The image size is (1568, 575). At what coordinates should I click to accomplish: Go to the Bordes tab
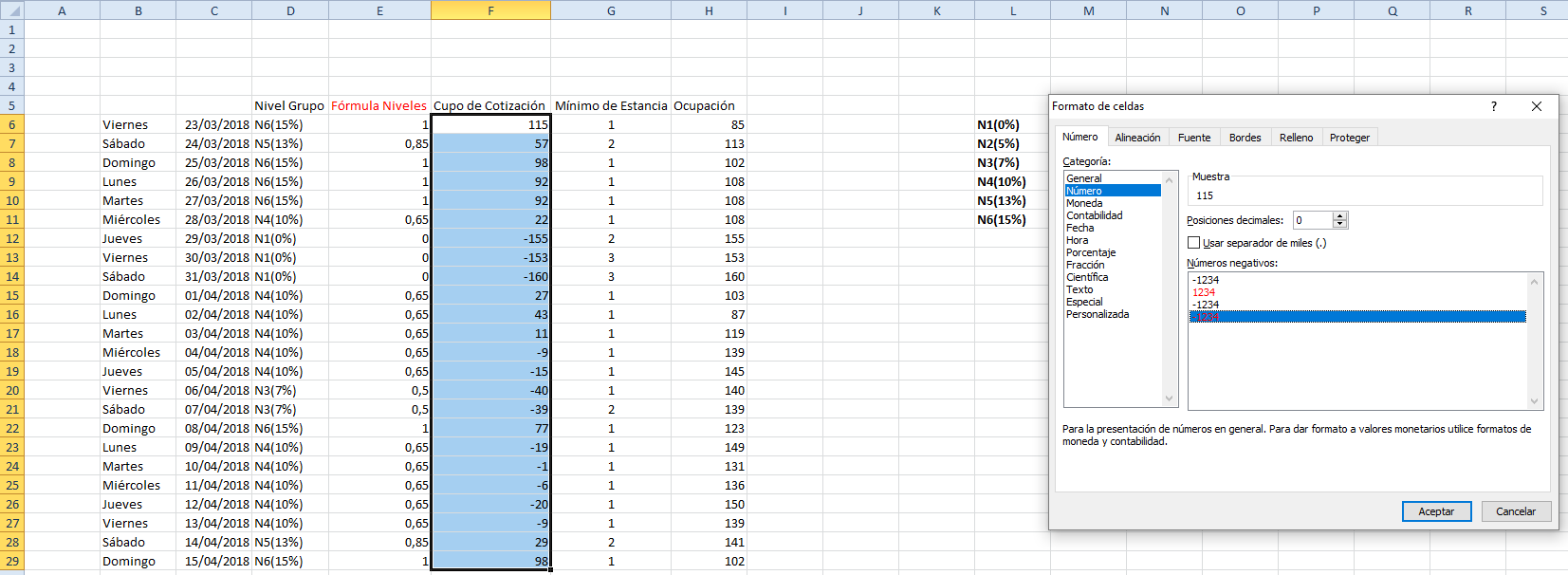[1245, 138]
